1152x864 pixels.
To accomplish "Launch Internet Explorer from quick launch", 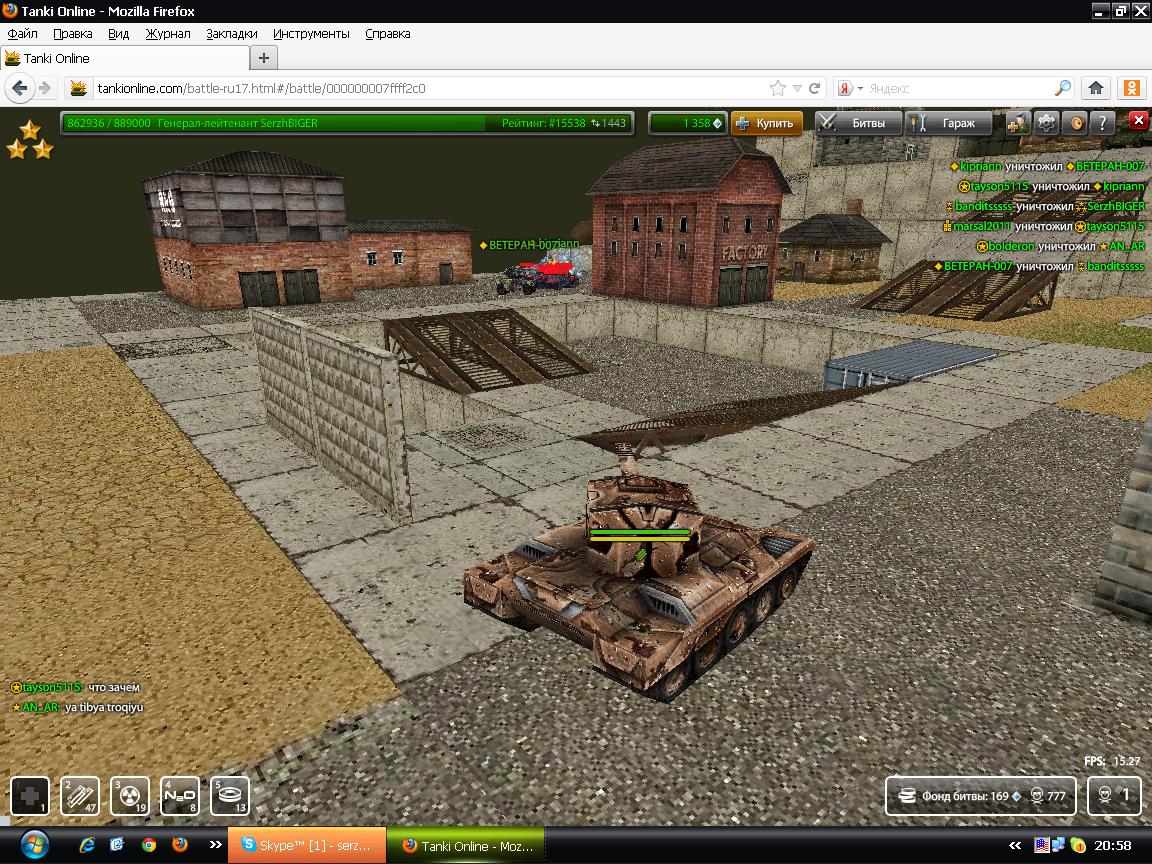I will [x=87, y=845].
